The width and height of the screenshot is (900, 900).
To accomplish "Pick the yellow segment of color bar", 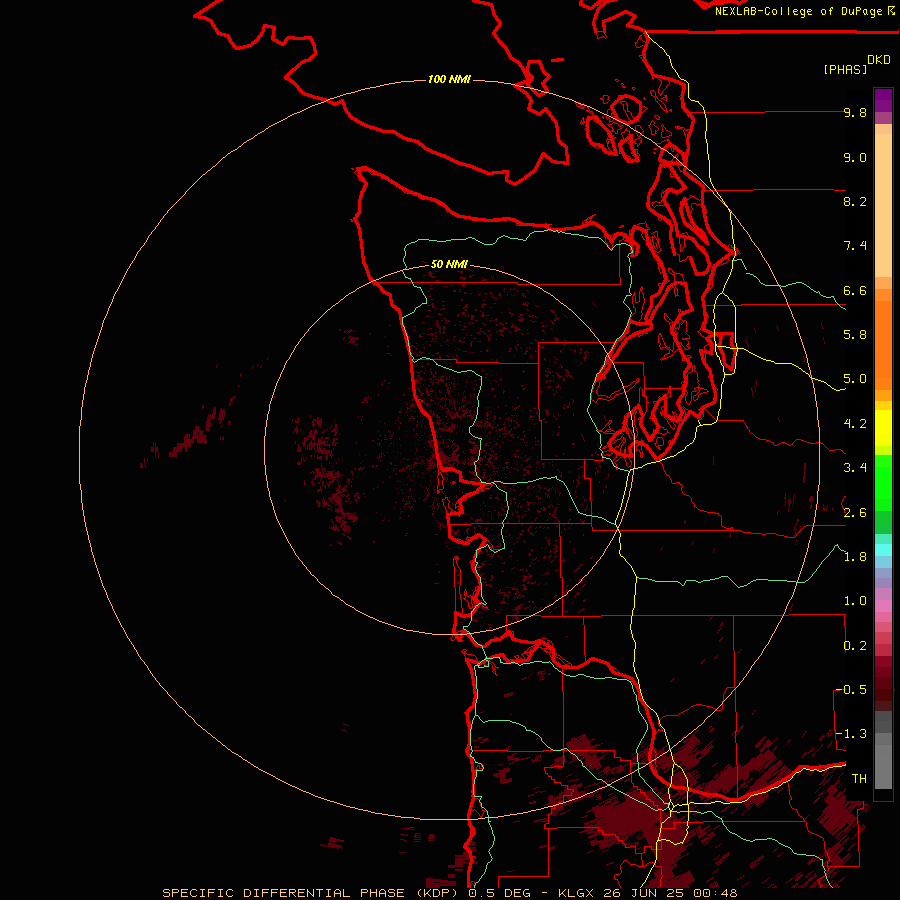I will pos(883,428).
